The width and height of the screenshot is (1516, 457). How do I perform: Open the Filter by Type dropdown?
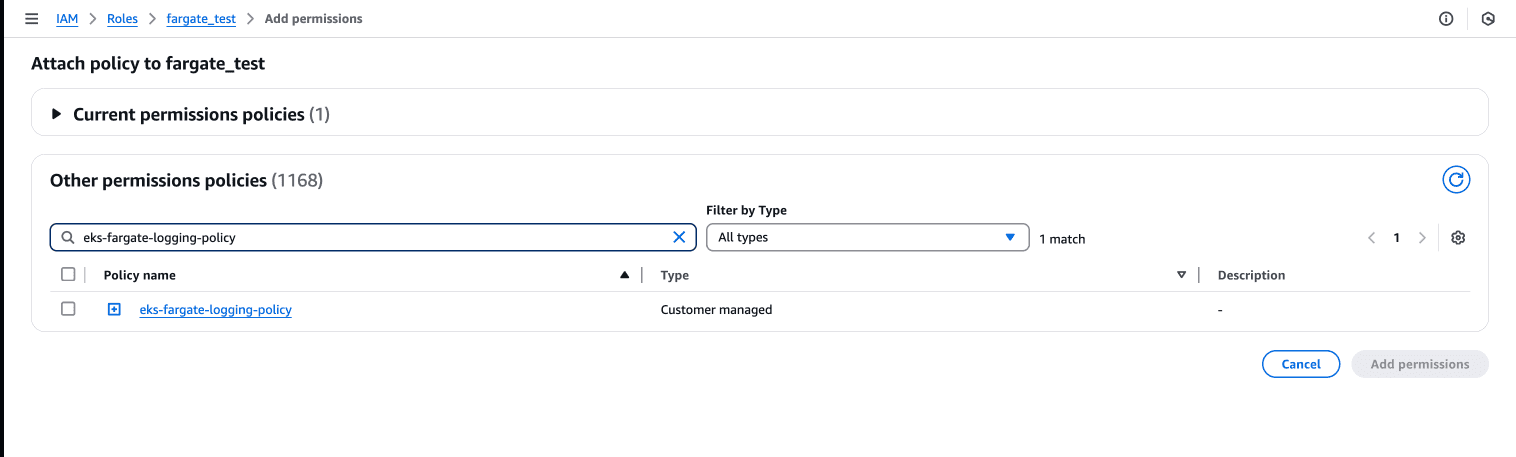pos(867,238)
